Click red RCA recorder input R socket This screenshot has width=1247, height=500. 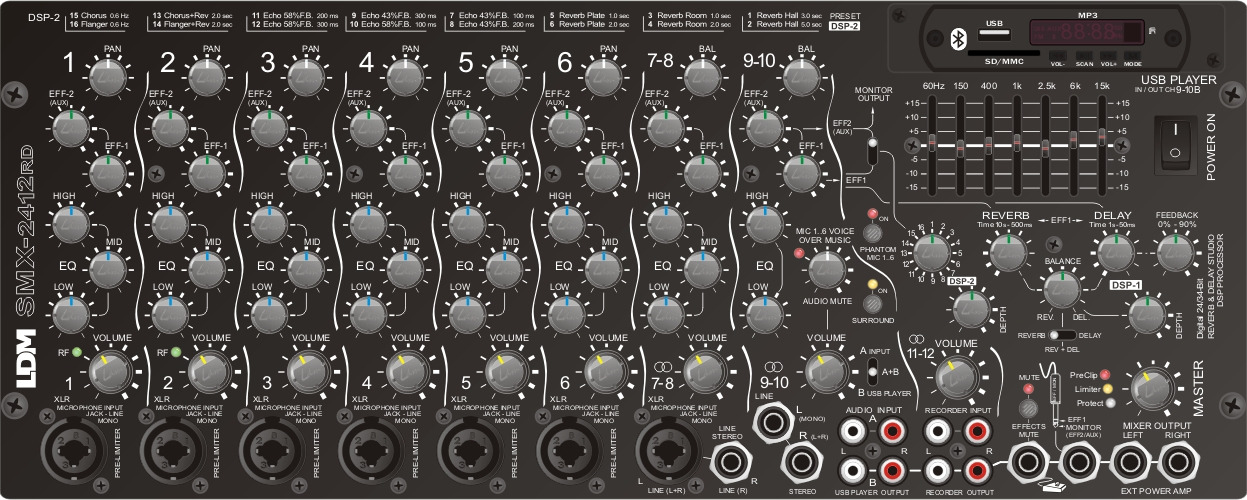tap(976, 431)
